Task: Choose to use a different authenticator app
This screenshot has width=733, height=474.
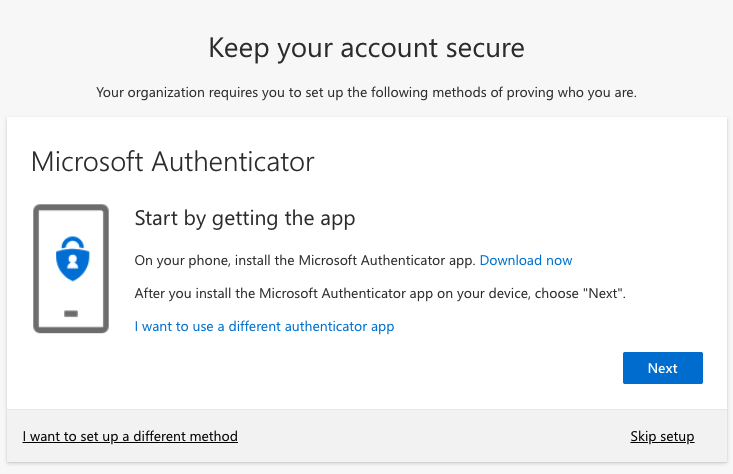Action: 264,326
